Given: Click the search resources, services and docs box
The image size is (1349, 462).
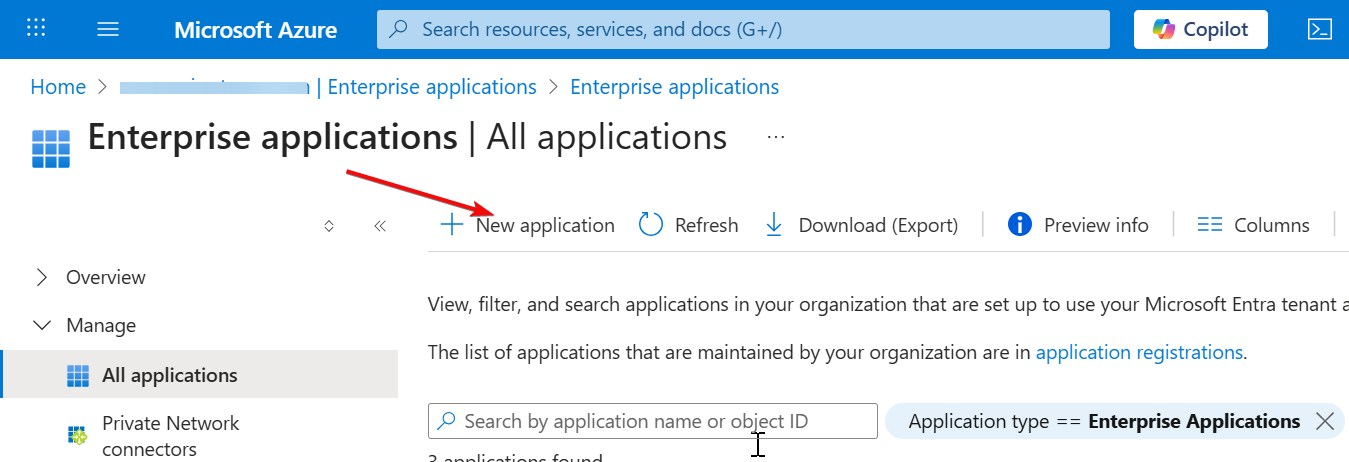Looking at the screenshot, I should [743, 29].
